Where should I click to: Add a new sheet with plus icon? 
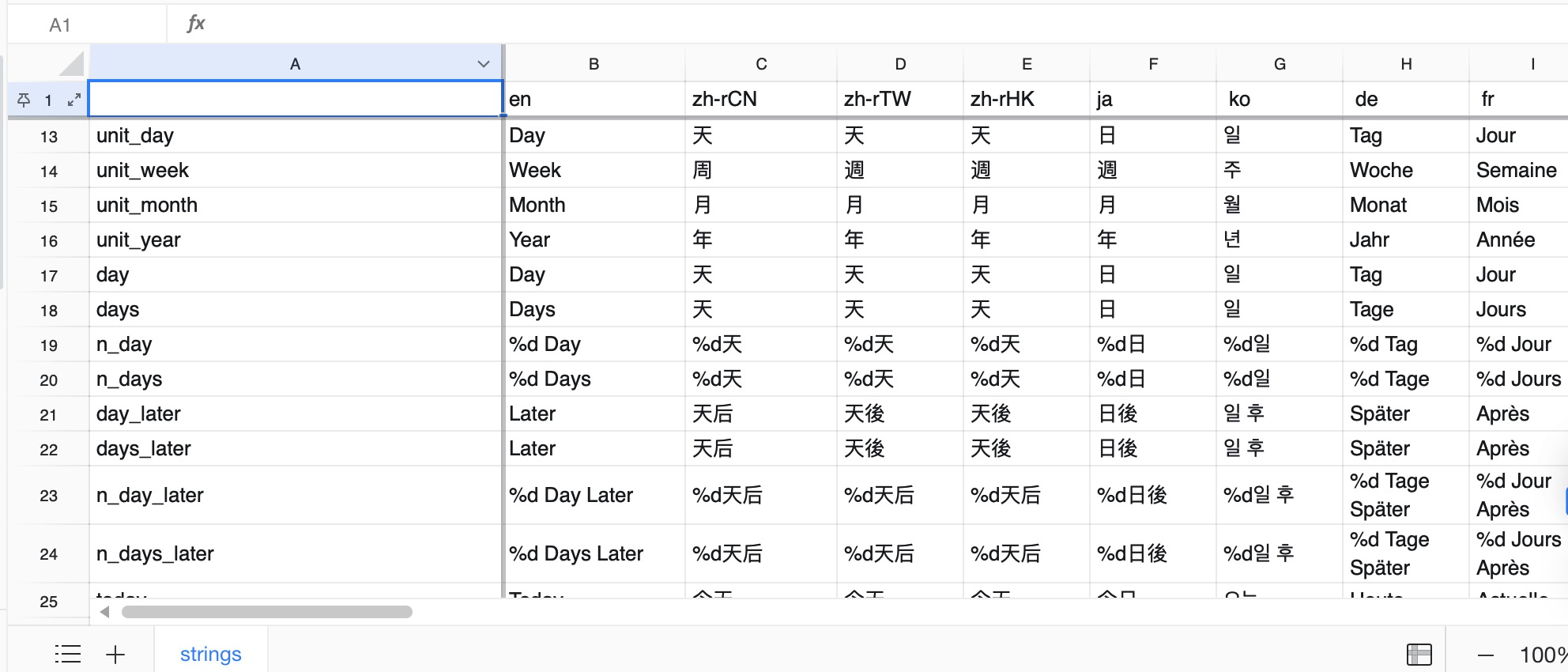click(x=115, y=654)
